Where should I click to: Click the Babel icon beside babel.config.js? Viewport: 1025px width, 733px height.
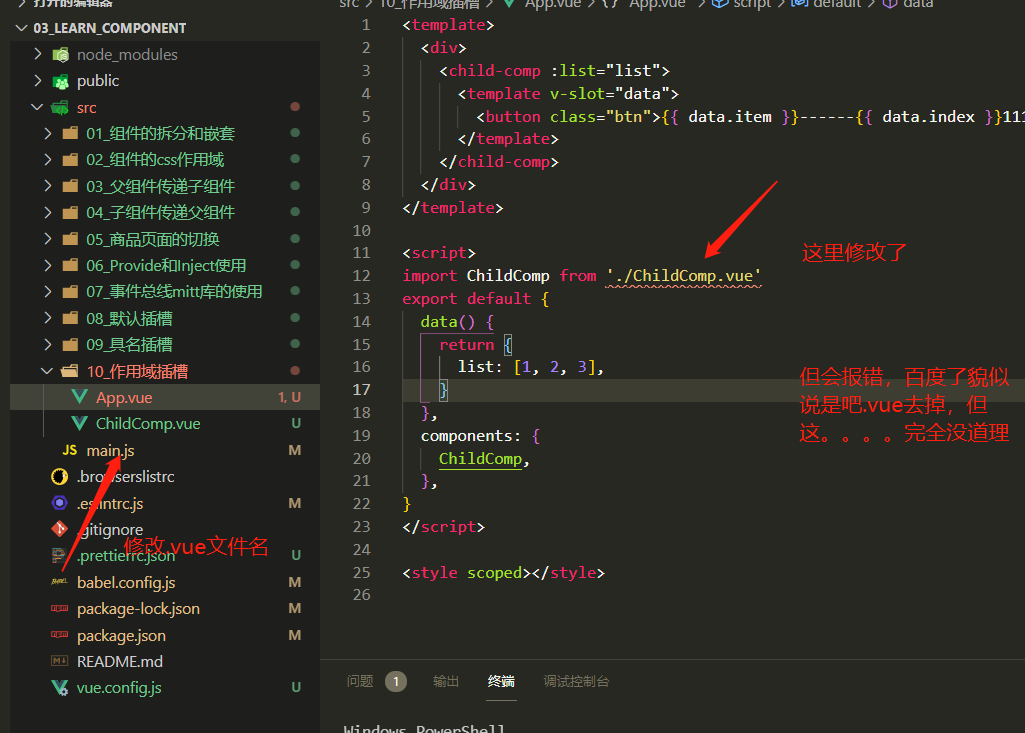(57, 582)
